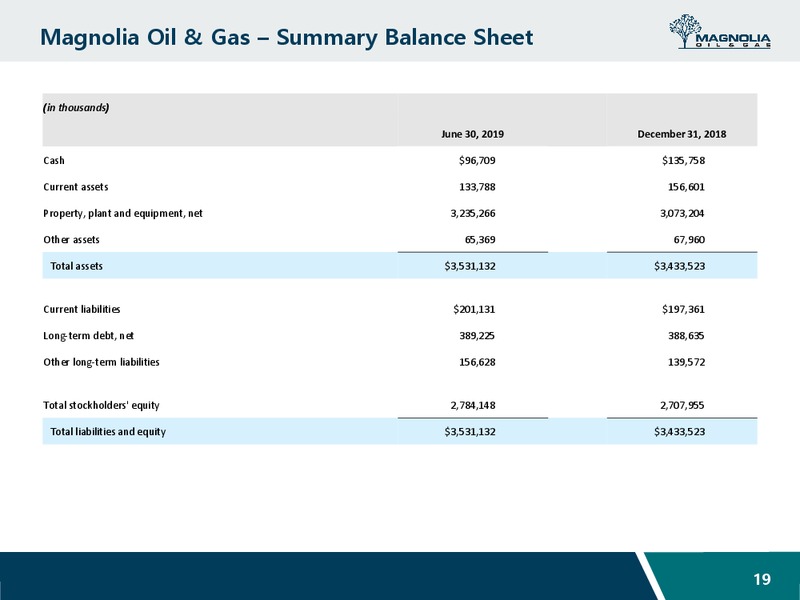Image resolution: width=800 pixels, height=600 pixels.
Task: Select Current assets value 133,788
Action: point(478,187)
